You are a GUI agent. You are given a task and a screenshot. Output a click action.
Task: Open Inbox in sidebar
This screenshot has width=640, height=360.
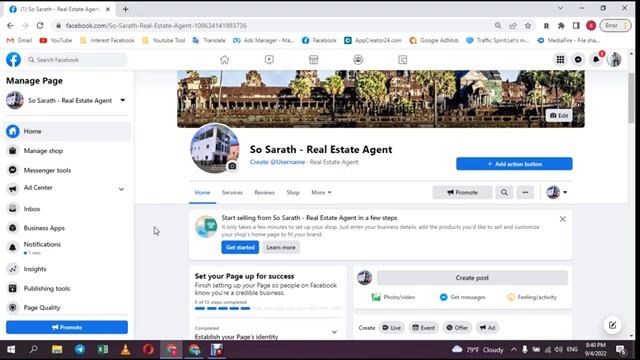[x=67, y=209]
